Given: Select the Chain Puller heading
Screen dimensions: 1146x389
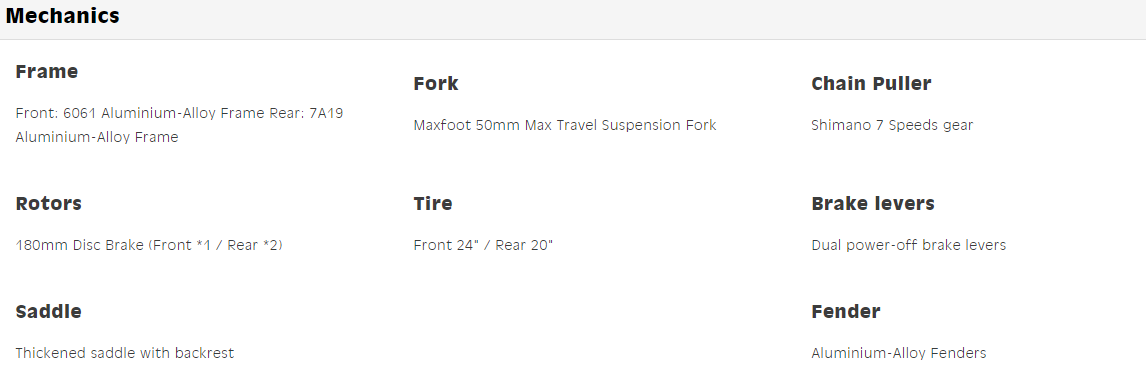Looking at the screenshot, I should coord(871,83).
